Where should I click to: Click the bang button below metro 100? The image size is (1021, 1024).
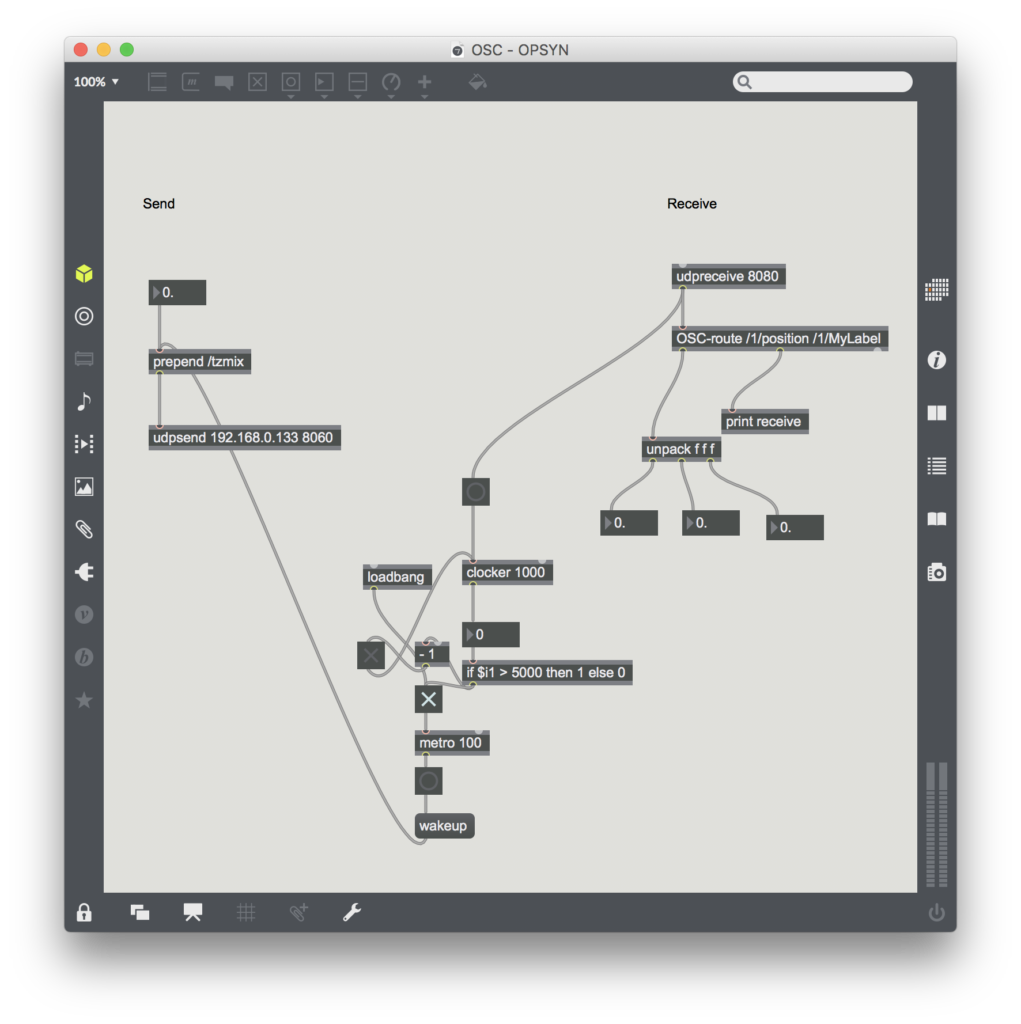[x=428, y=781]
